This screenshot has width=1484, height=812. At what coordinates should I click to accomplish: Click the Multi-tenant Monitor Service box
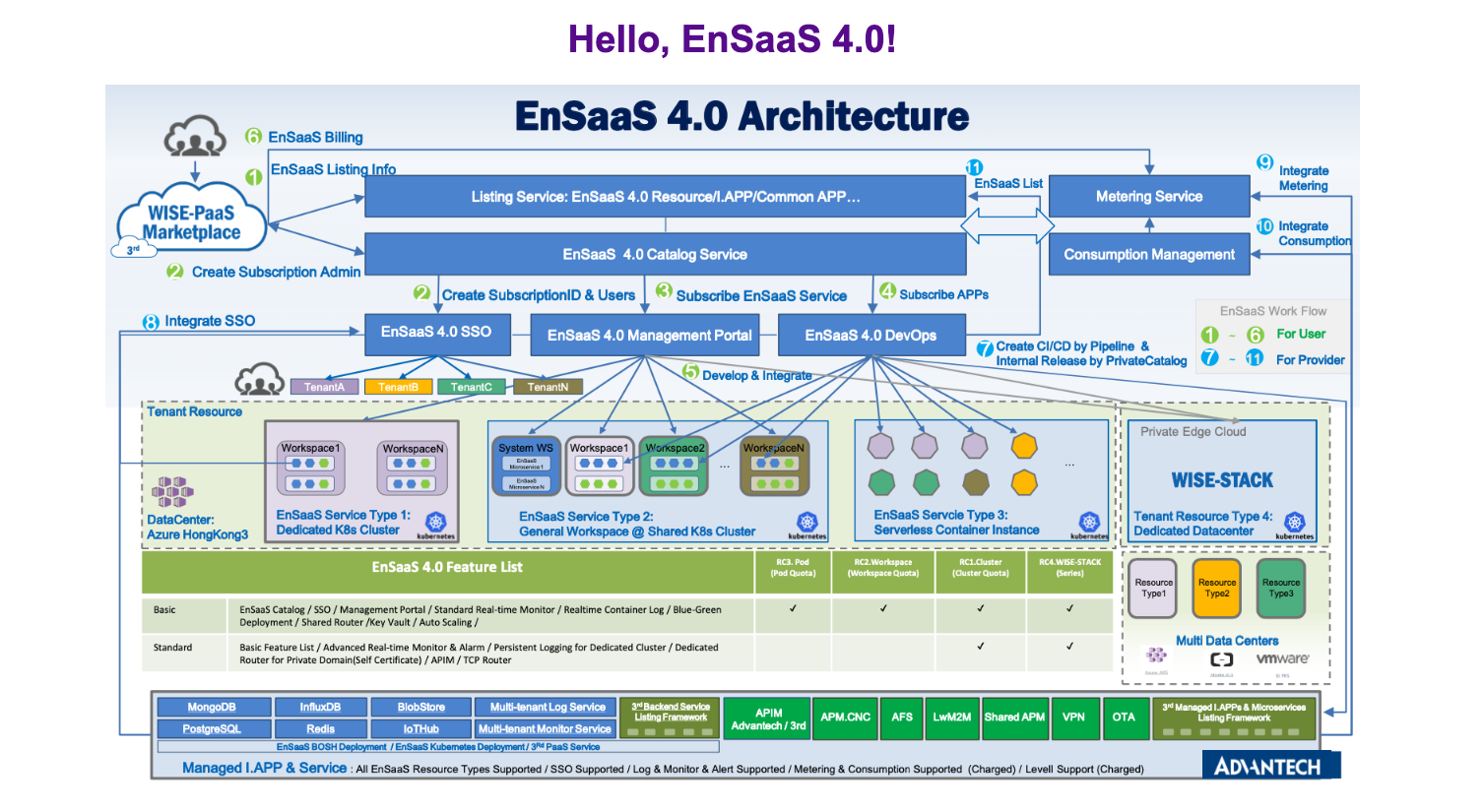click(547, 729)
